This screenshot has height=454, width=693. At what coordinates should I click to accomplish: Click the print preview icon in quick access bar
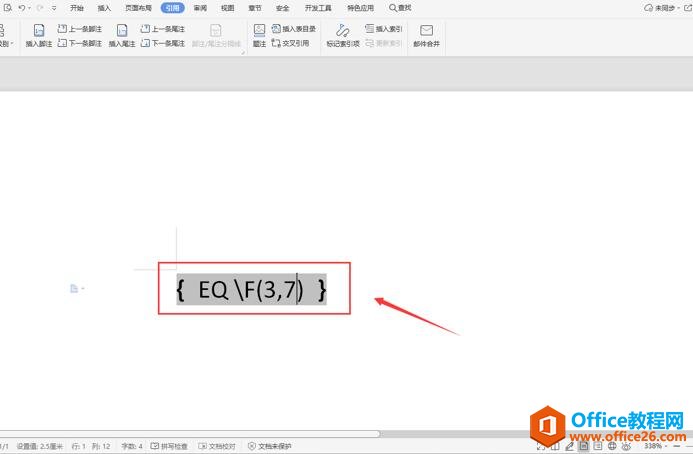coord(8,8)
